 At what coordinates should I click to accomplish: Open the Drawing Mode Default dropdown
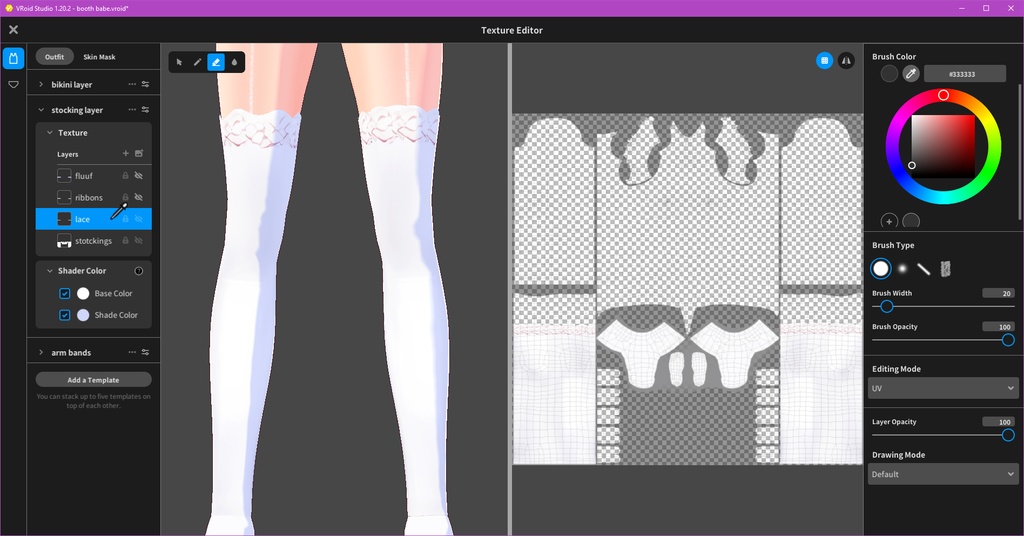coord(943,474)
